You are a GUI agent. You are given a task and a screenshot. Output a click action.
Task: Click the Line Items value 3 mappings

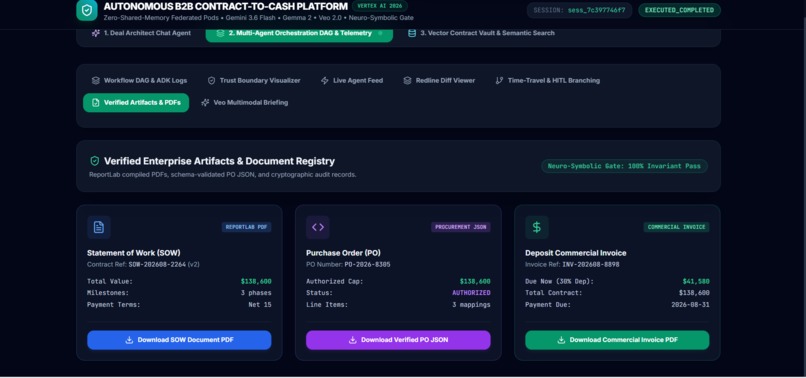[x=471, y=304]
